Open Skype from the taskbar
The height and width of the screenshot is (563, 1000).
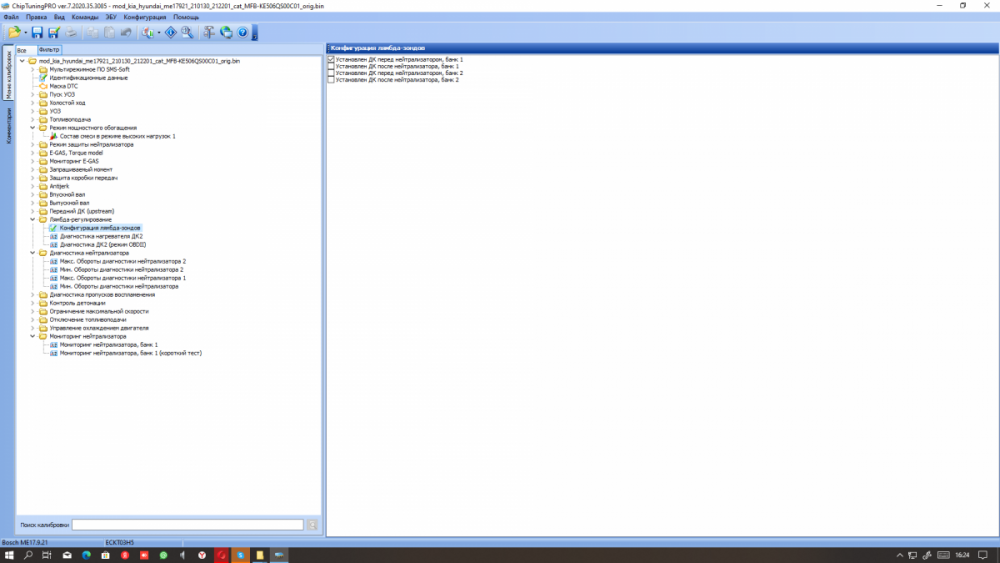tap(240, 555)
